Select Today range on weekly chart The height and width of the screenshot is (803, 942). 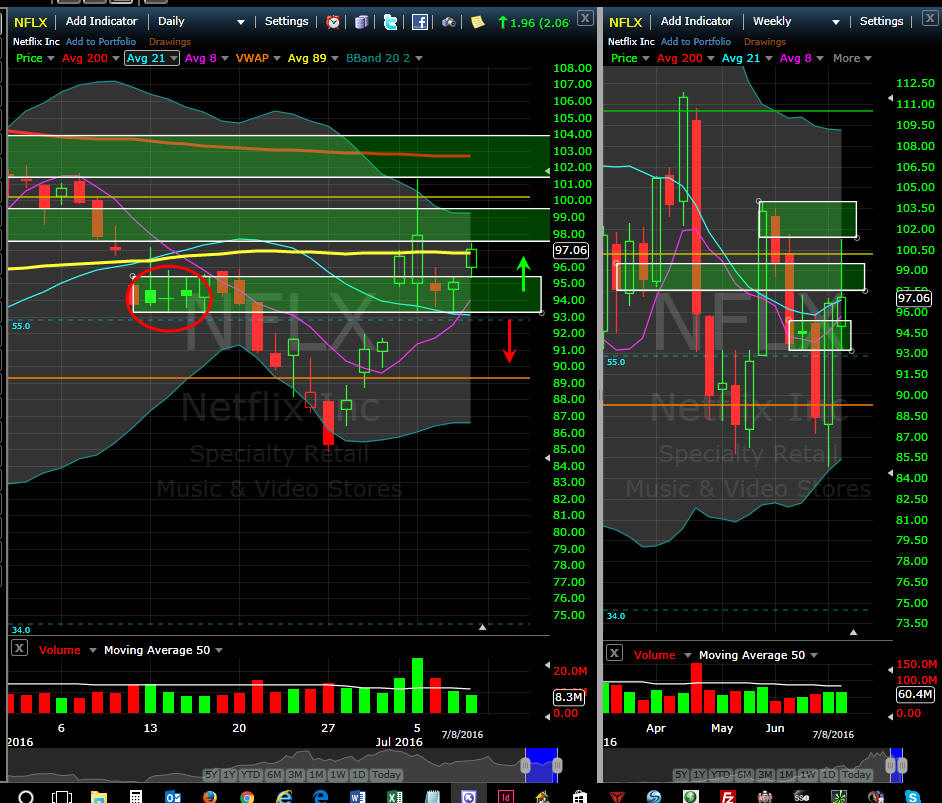pos(855,774)
